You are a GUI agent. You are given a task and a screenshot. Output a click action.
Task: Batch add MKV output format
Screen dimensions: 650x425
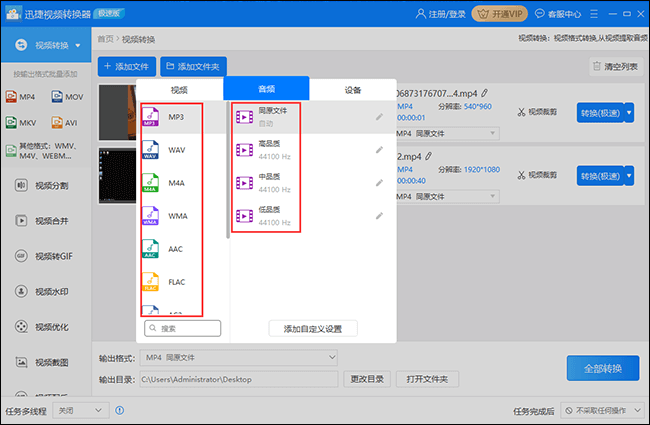point(21,123)
